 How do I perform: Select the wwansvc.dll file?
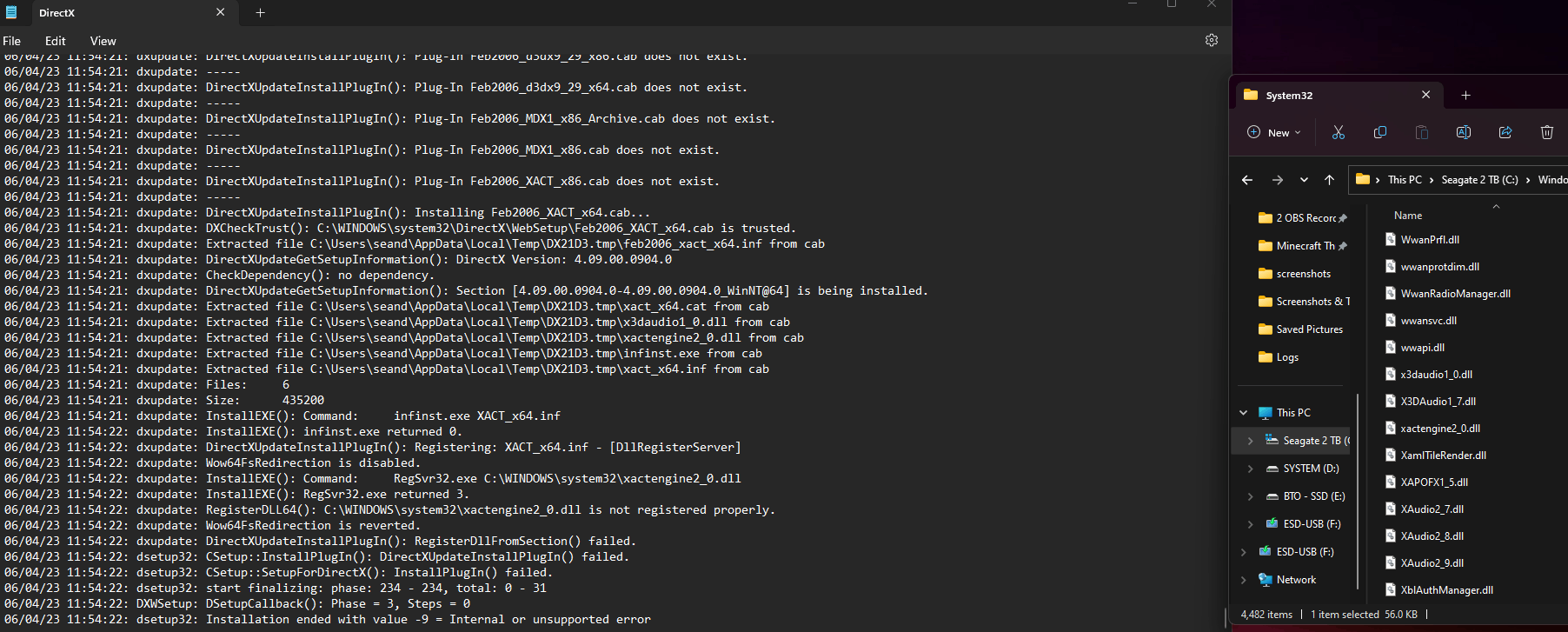[1420, 321]
